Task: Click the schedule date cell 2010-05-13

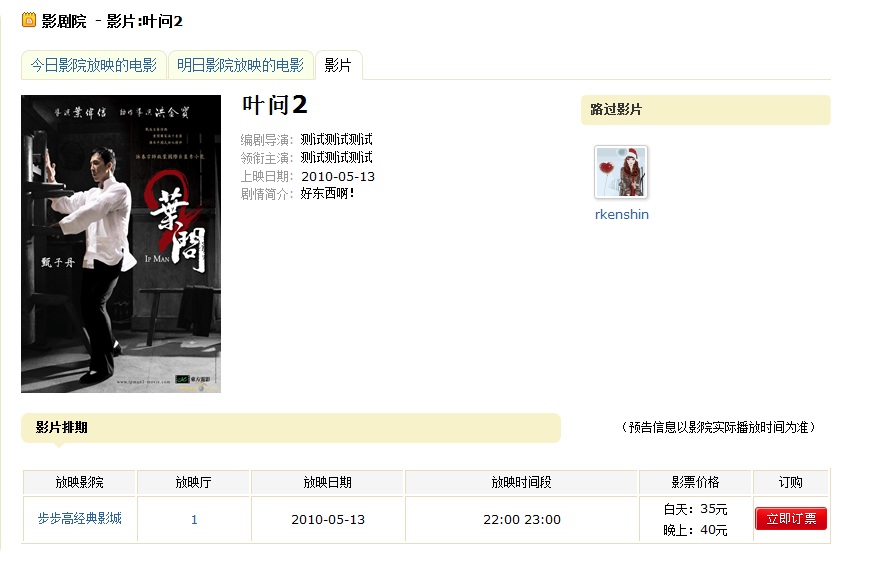Action: (x=328, y=520)
